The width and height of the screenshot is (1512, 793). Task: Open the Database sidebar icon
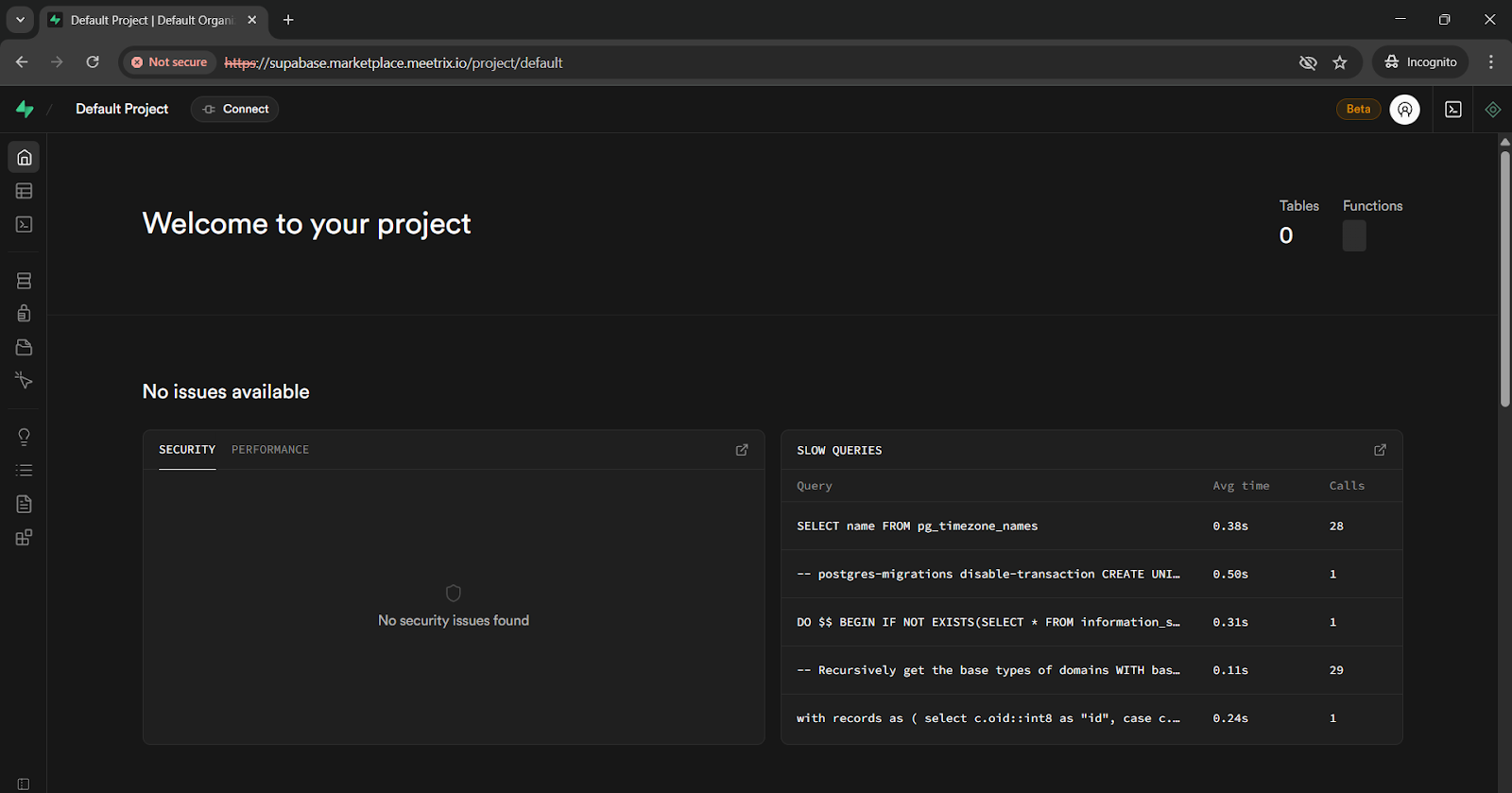click(x=25, y=281)
